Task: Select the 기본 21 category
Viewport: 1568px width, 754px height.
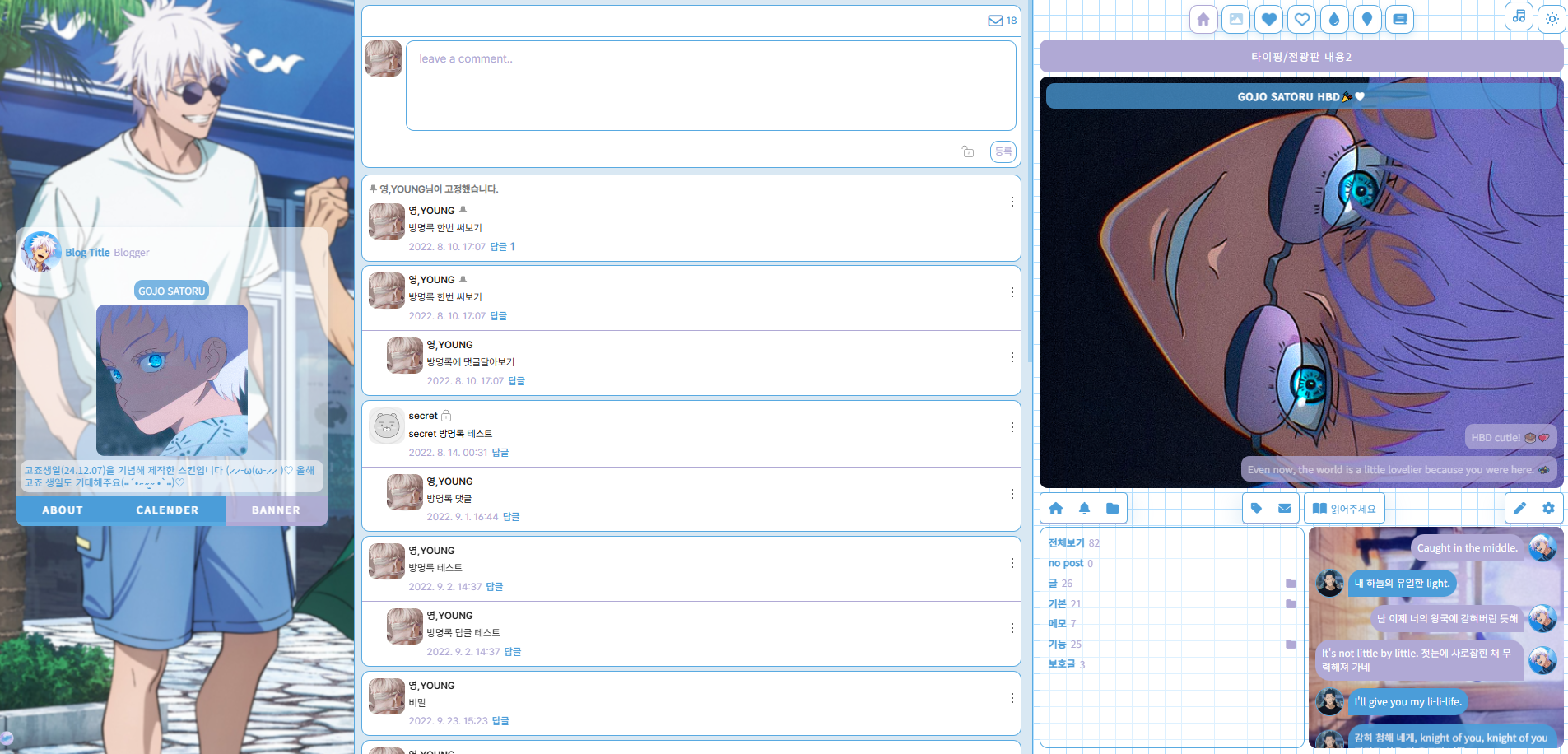Action: pyautogui.click(x=1064, y=604)
